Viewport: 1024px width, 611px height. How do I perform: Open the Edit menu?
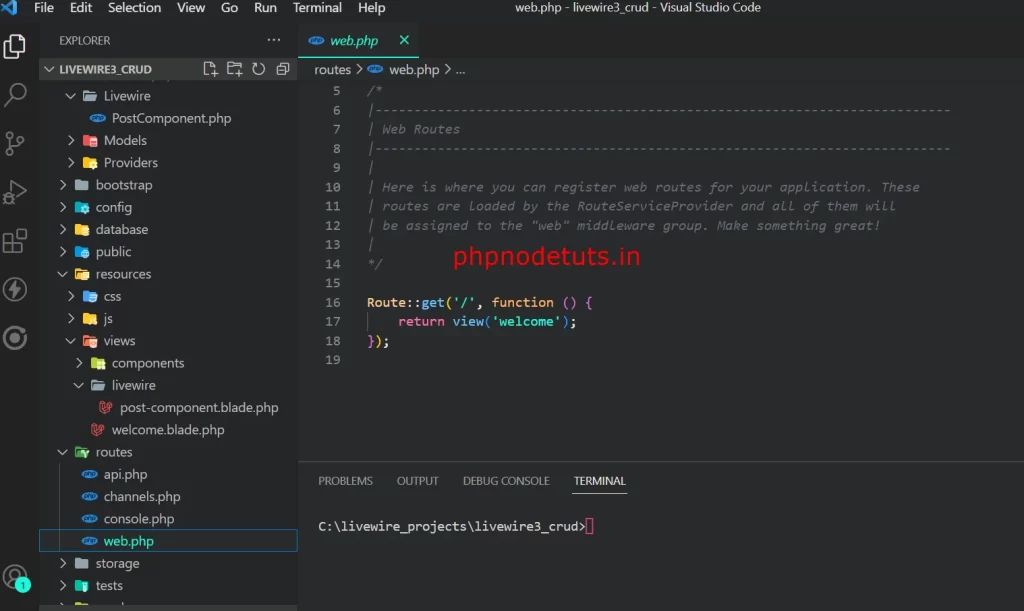pos(81,8)
